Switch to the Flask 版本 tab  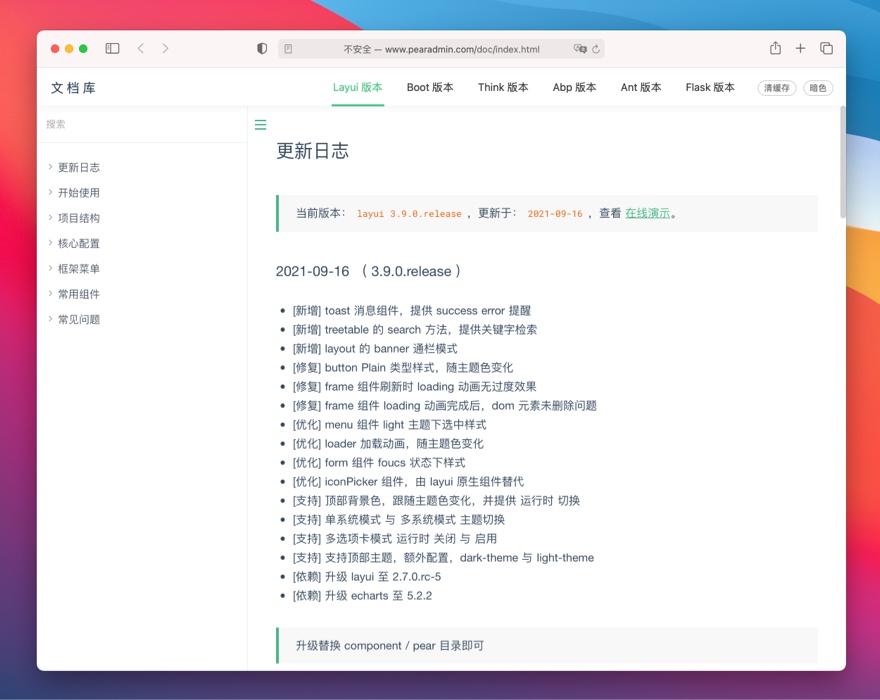coord(710,88)
